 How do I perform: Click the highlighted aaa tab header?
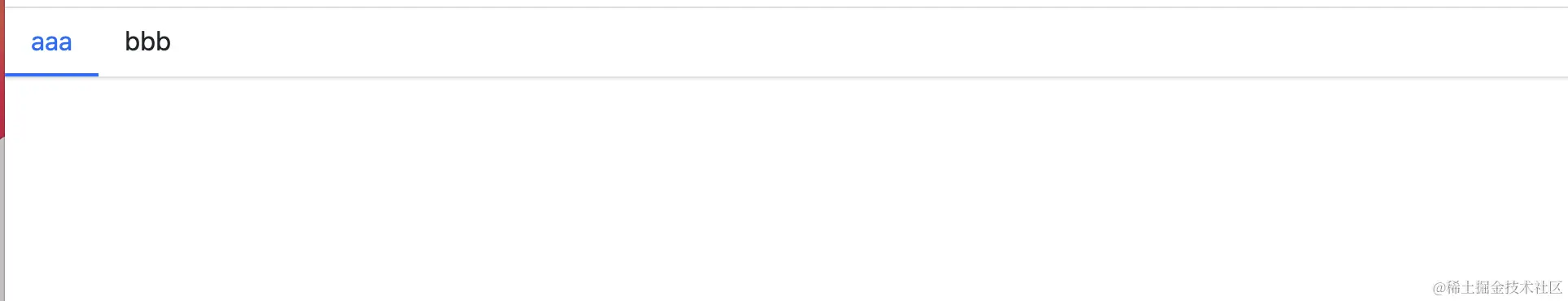(51, 41)
